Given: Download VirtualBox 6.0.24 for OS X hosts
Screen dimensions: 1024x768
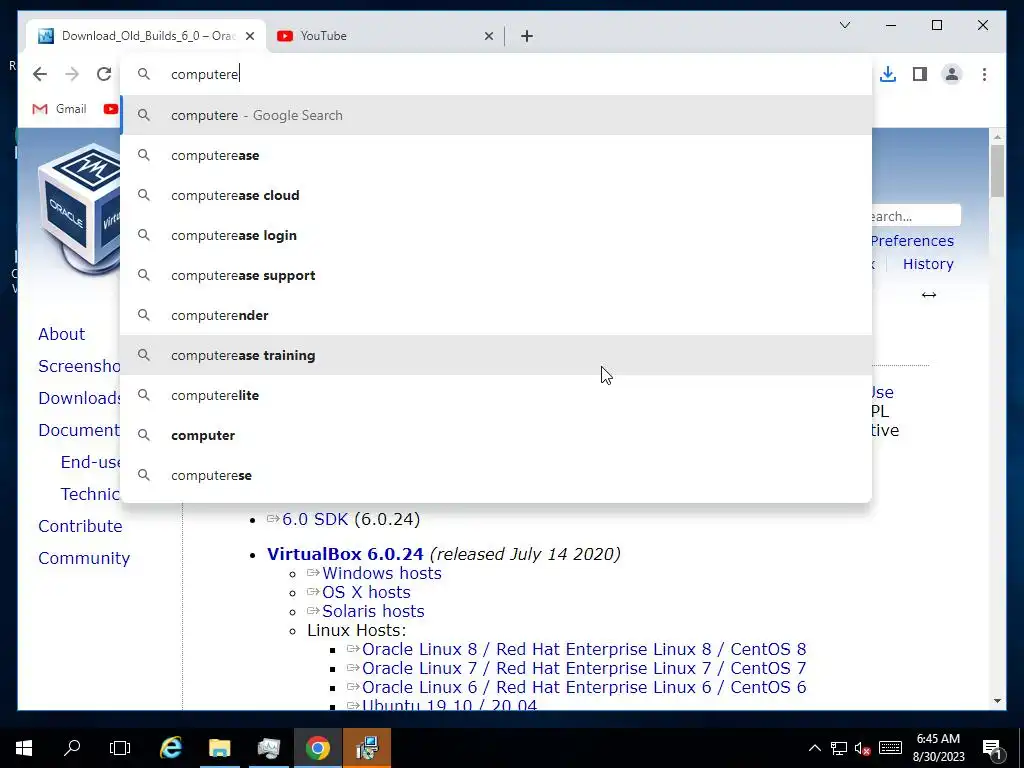Looking at the screenshot, I should coord(366,592).
